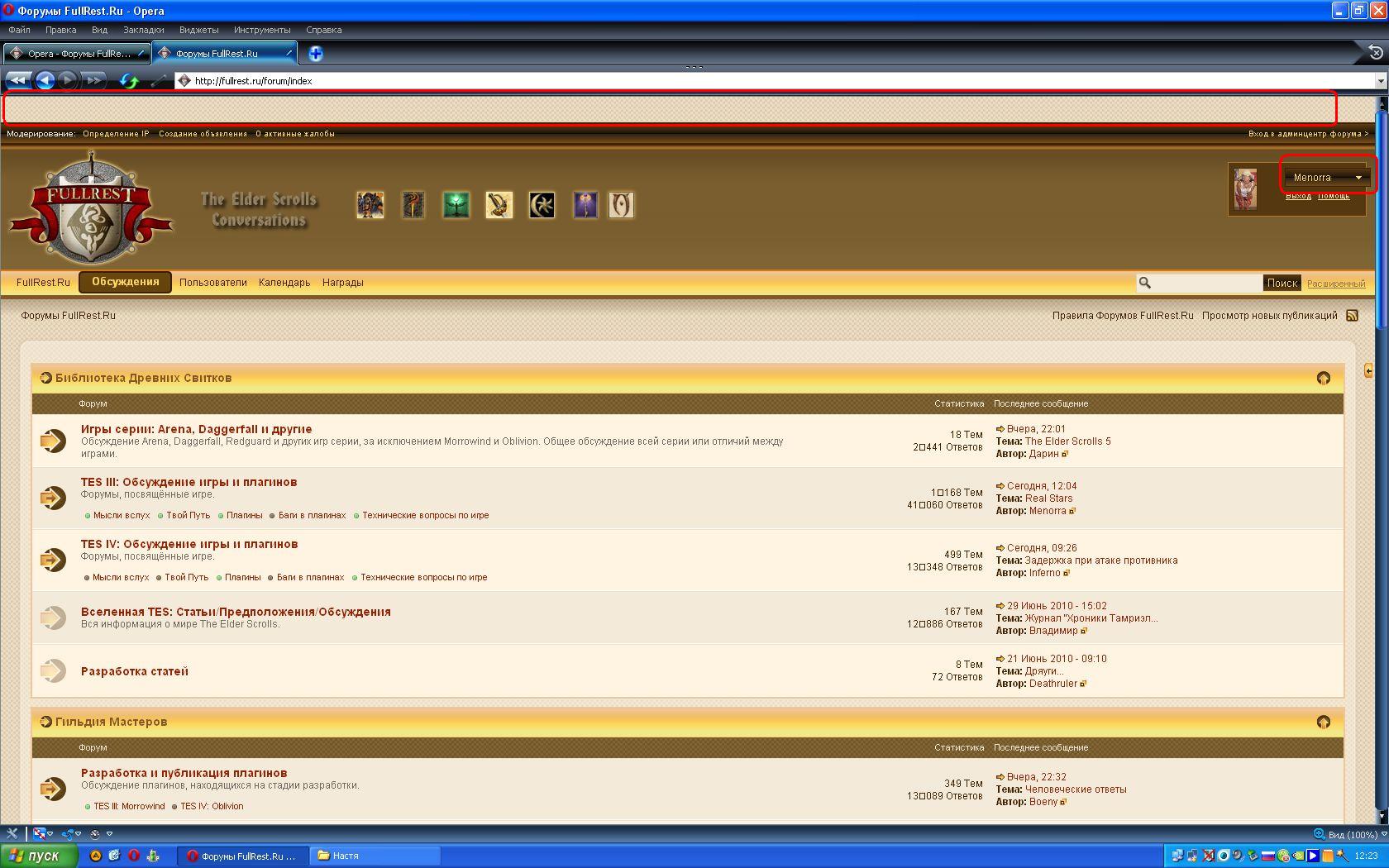Click the Opera forward navigation button

[69, 80]
